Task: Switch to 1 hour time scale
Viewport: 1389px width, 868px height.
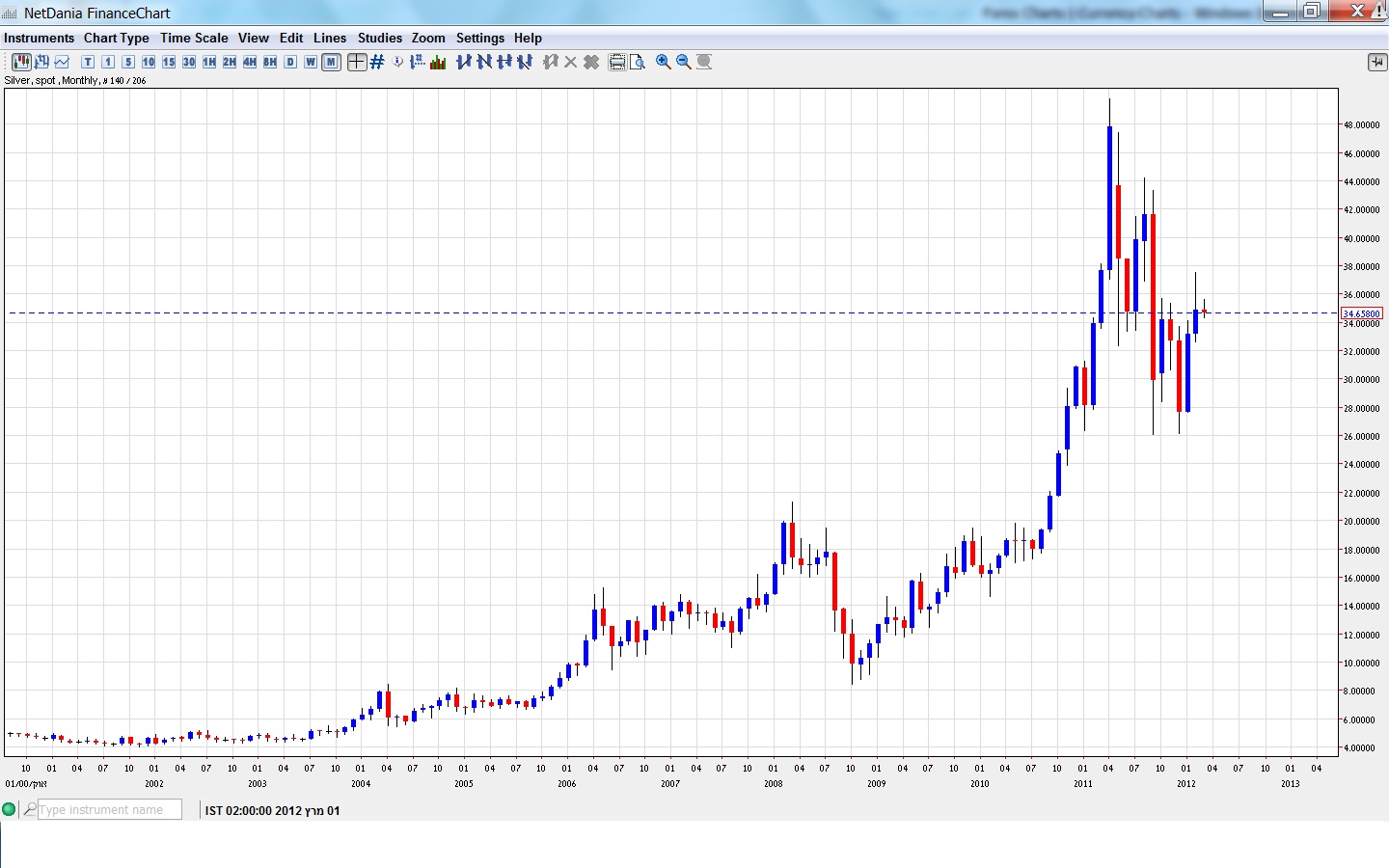Action: click(209, 62)
